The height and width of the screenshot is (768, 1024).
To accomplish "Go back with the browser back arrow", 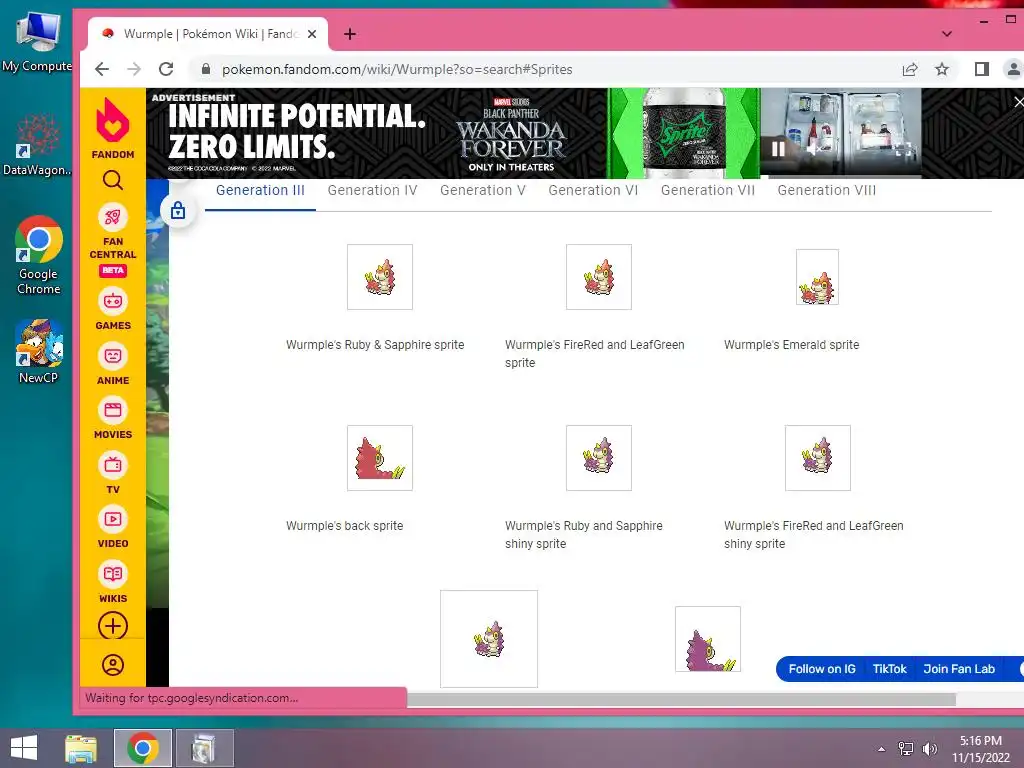I will click(x=102, y=69).
